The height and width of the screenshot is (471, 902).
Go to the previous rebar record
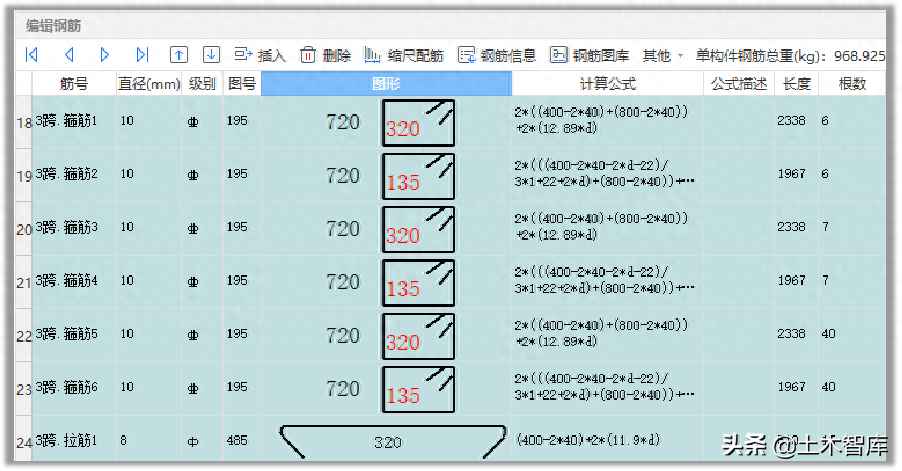point(69,55)
